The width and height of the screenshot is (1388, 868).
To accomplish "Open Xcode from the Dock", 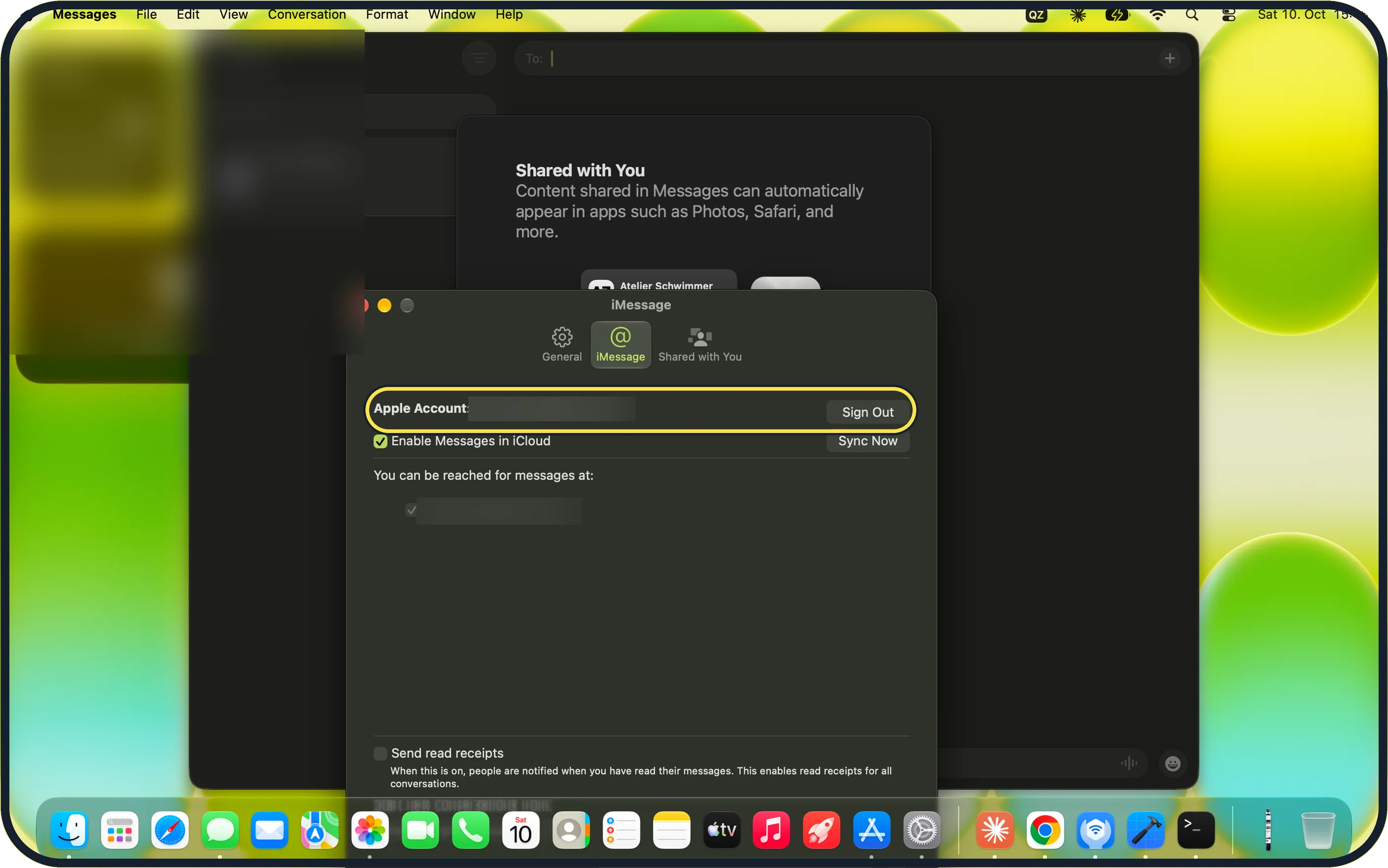I will click(1145, 831).
